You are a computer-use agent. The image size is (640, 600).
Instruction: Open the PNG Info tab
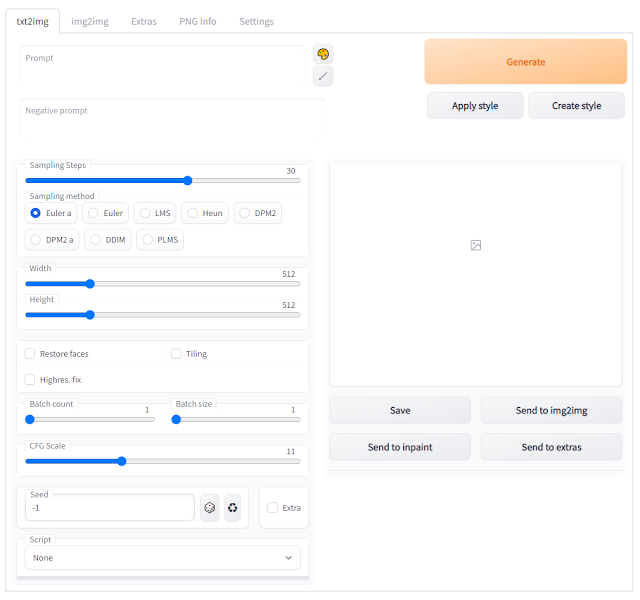198,22
